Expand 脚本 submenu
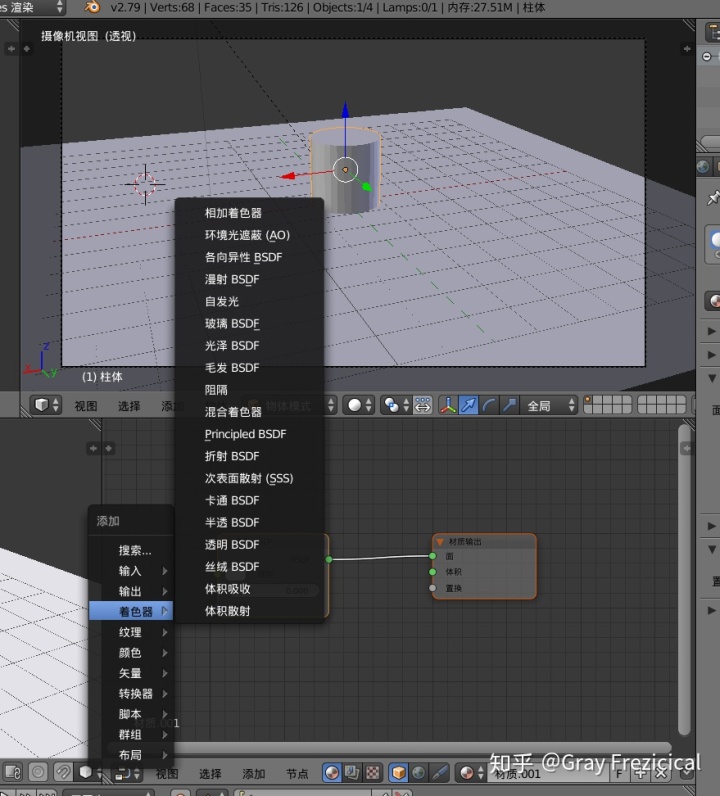Viewport: 720px width, 796px height. (131, 714)
